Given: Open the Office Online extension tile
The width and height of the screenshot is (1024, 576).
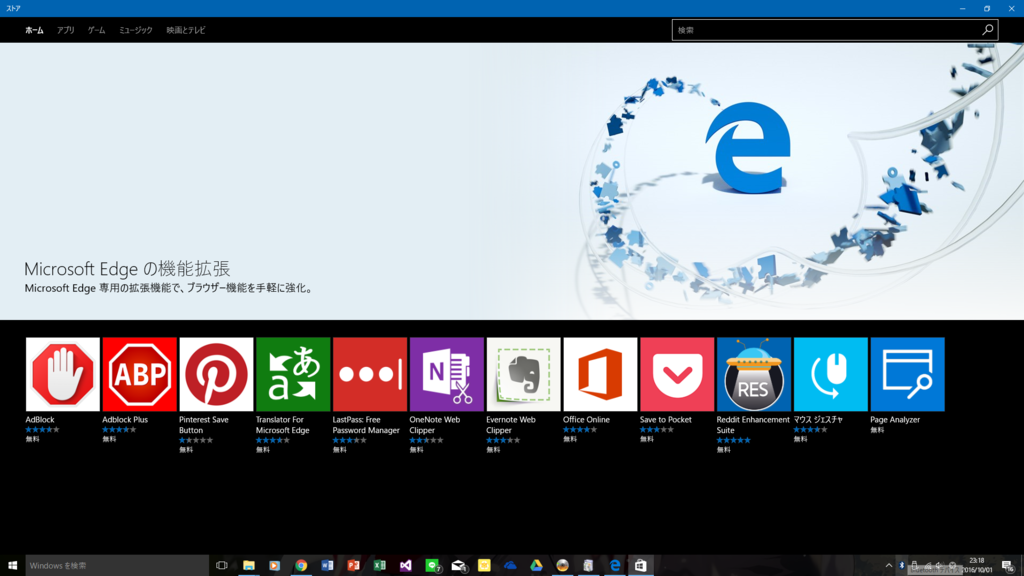Looking at the screenshot, I should [x=600, y=374].
